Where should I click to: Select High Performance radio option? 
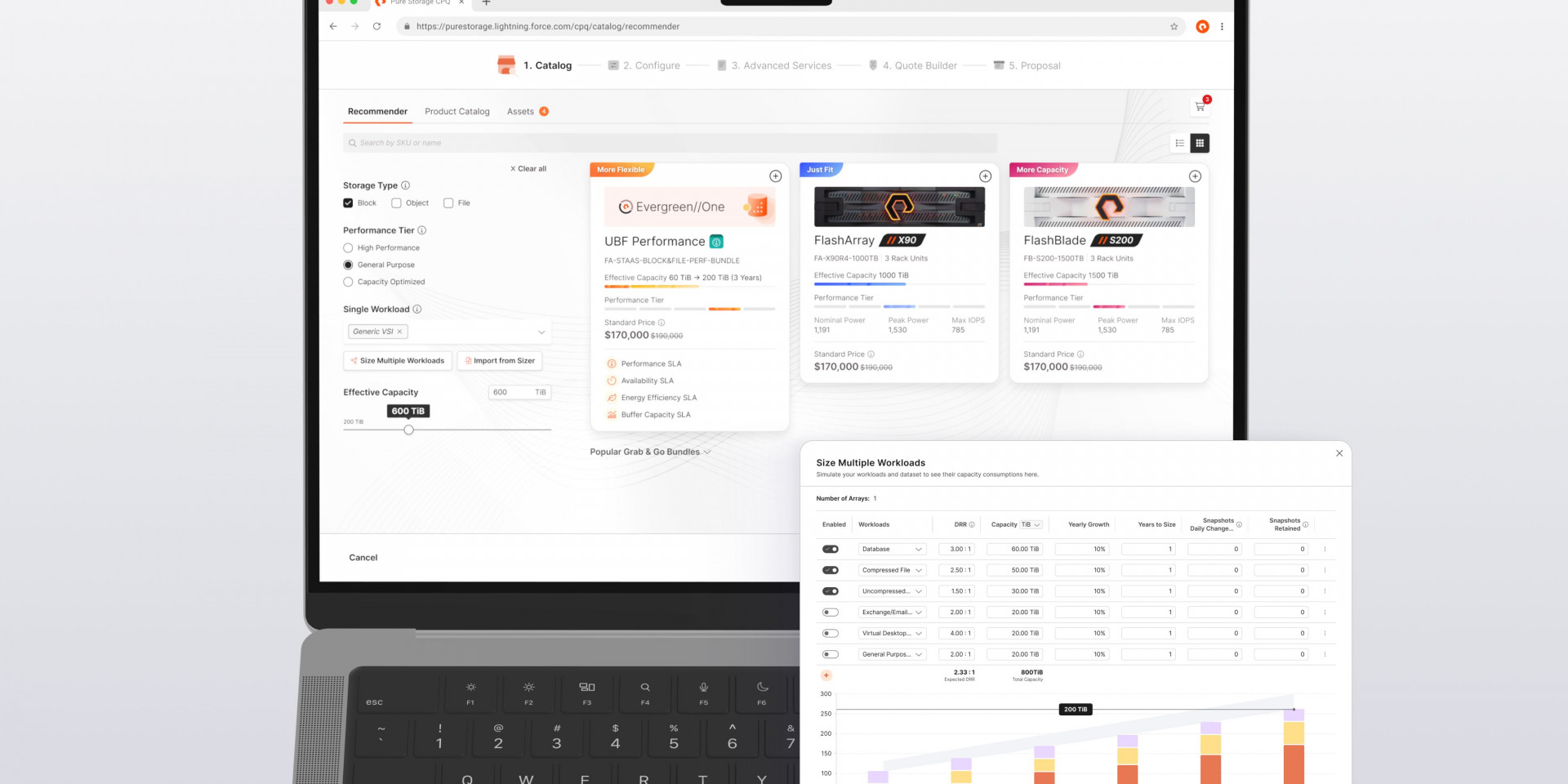click(348, 248)
